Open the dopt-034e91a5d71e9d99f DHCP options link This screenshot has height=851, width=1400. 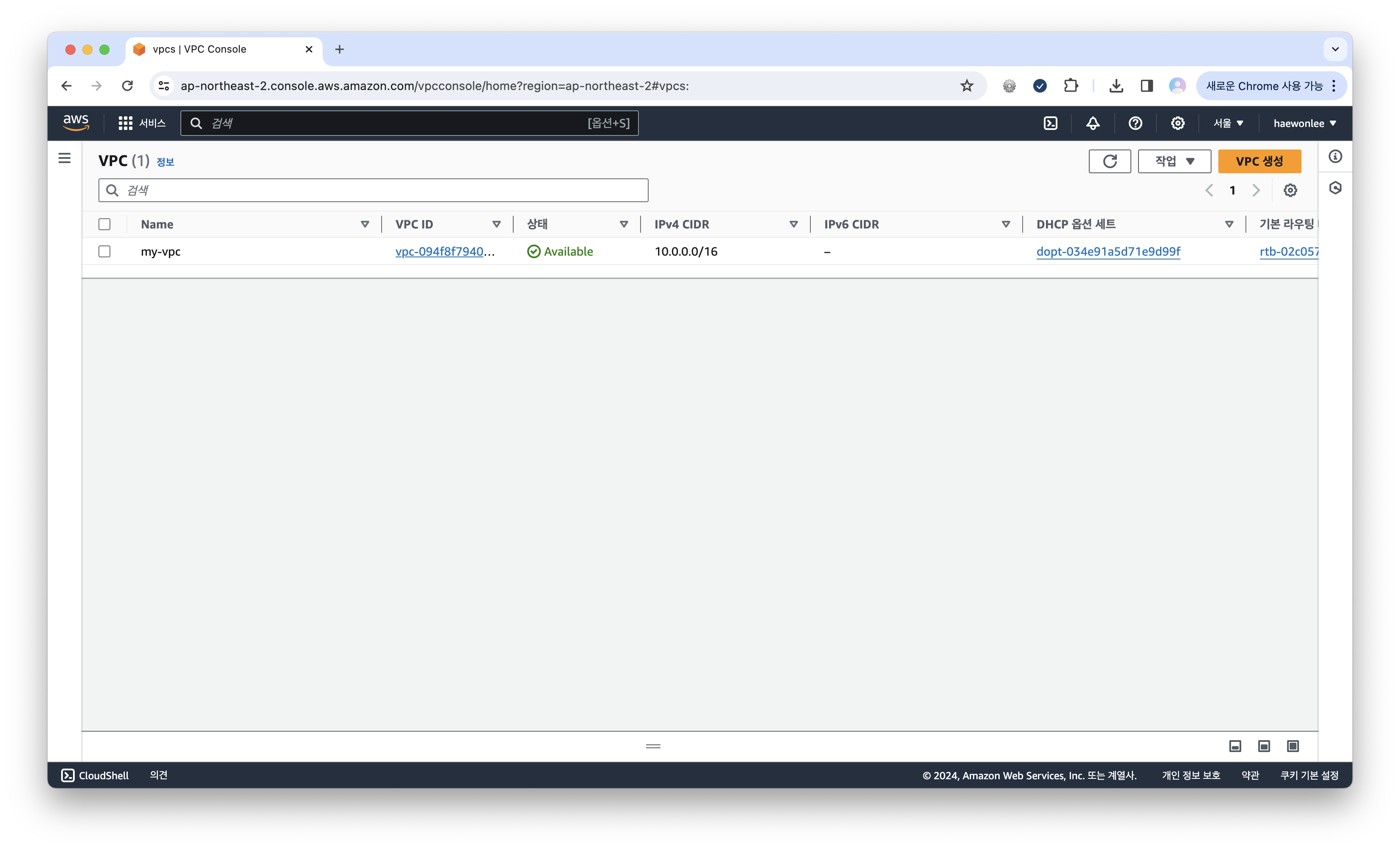(x=1108, y=251)
